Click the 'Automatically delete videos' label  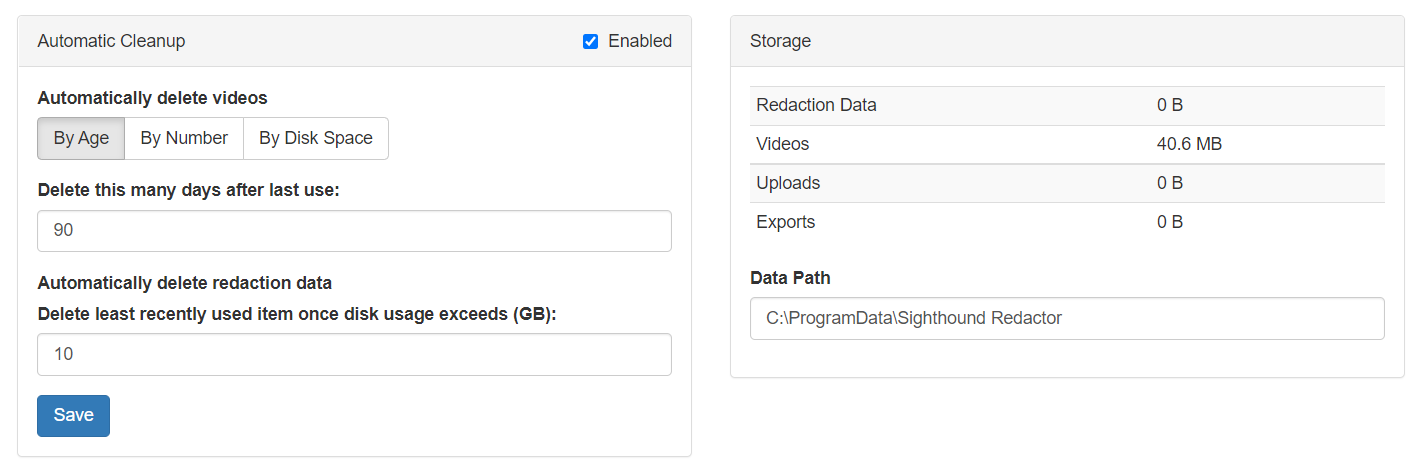pyautogui.click(x=152, y=98)
